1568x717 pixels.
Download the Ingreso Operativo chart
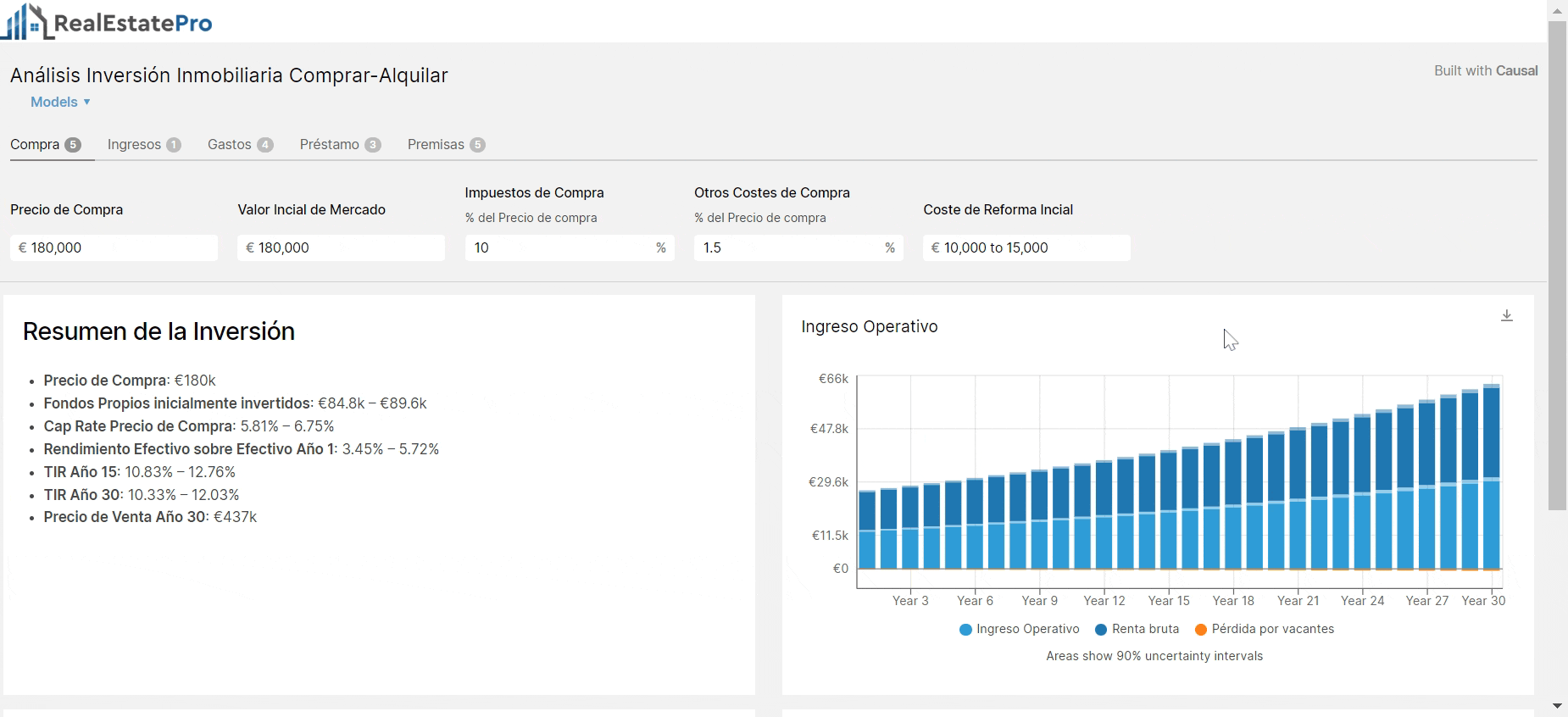click(1506, 316)
